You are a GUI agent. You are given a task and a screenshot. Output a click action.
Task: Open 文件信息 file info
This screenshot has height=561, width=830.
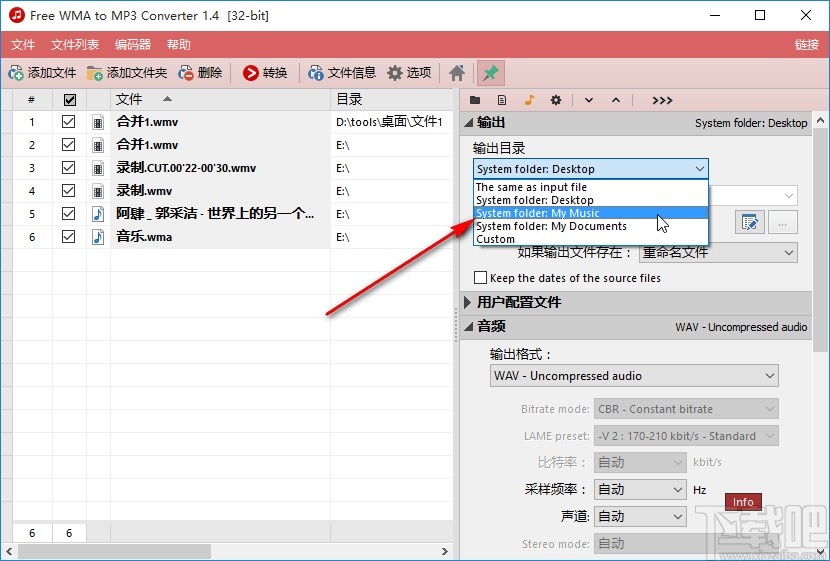pyautogui.click(x=342, y=73)
